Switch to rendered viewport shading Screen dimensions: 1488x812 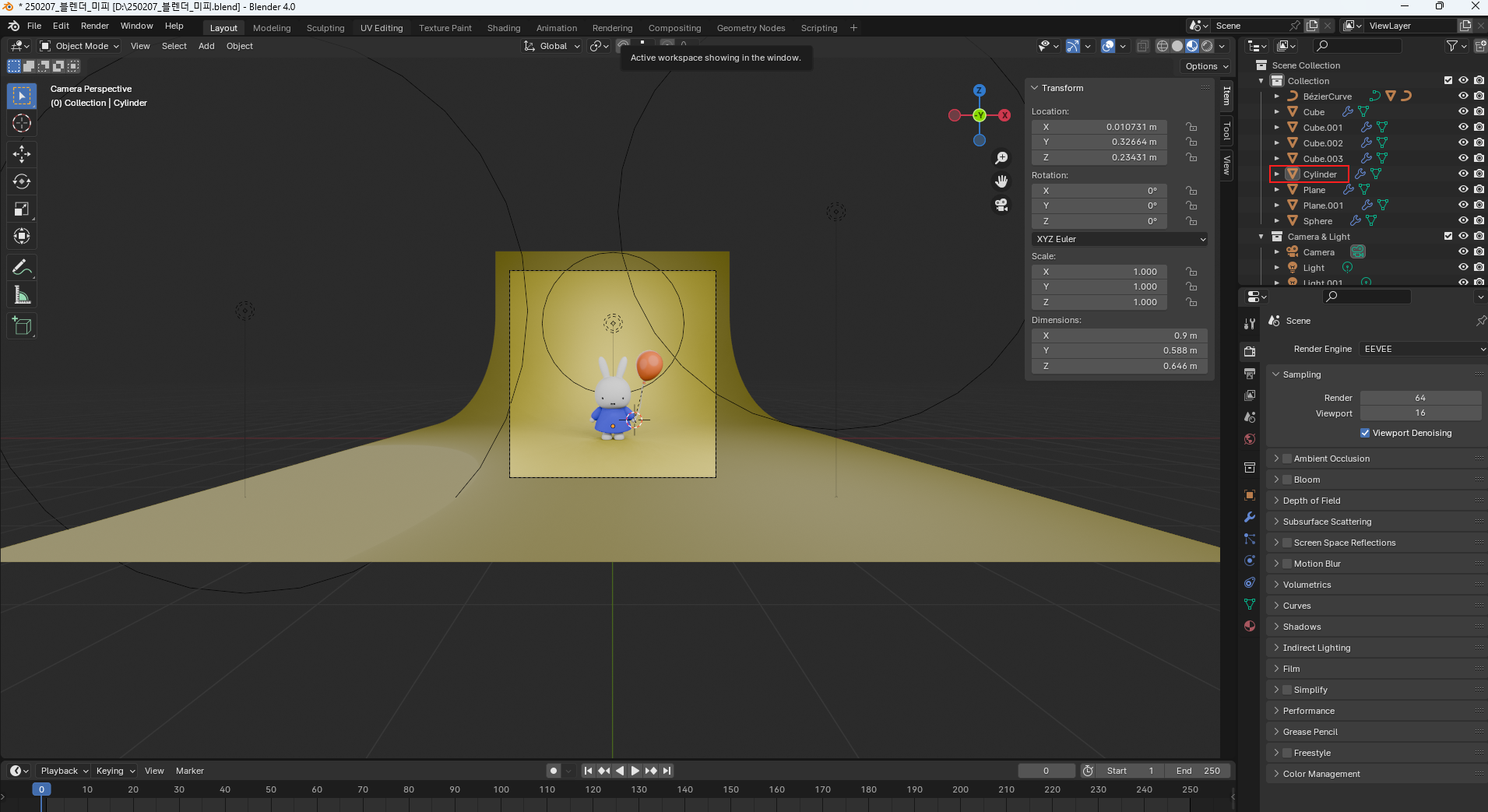click(1207, 46)
